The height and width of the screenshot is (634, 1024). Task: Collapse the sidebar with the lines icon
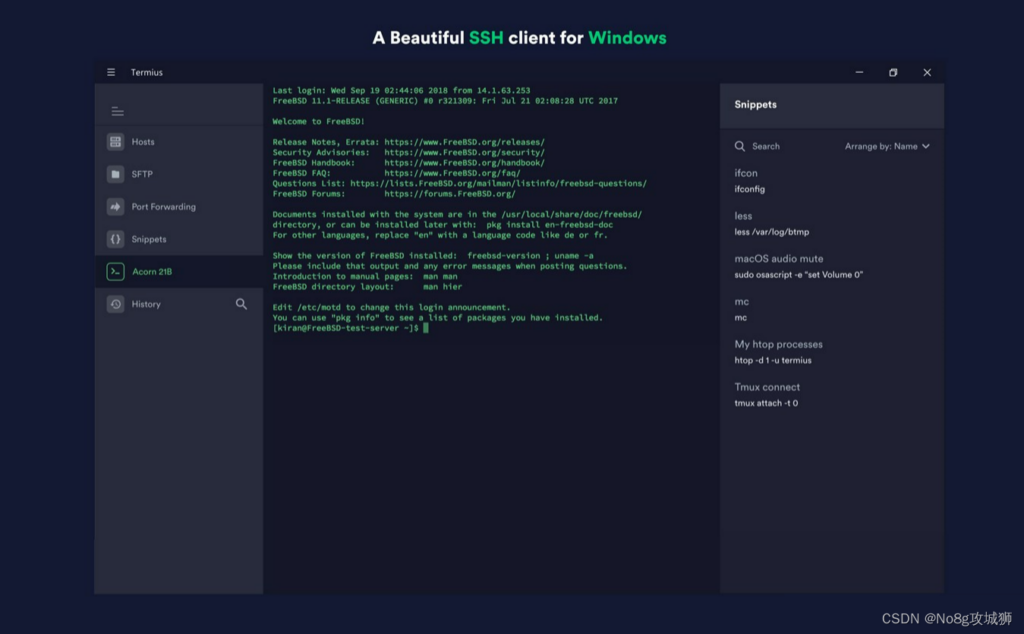[x=117, y=111]
